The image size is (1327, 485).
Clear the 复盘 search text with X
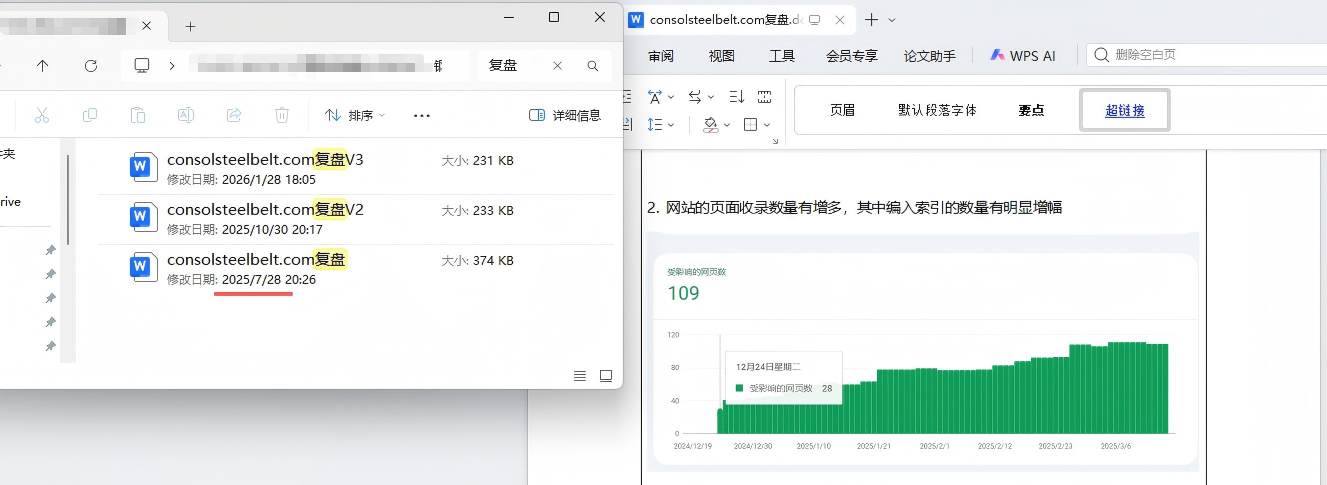(x=558, y=66)
